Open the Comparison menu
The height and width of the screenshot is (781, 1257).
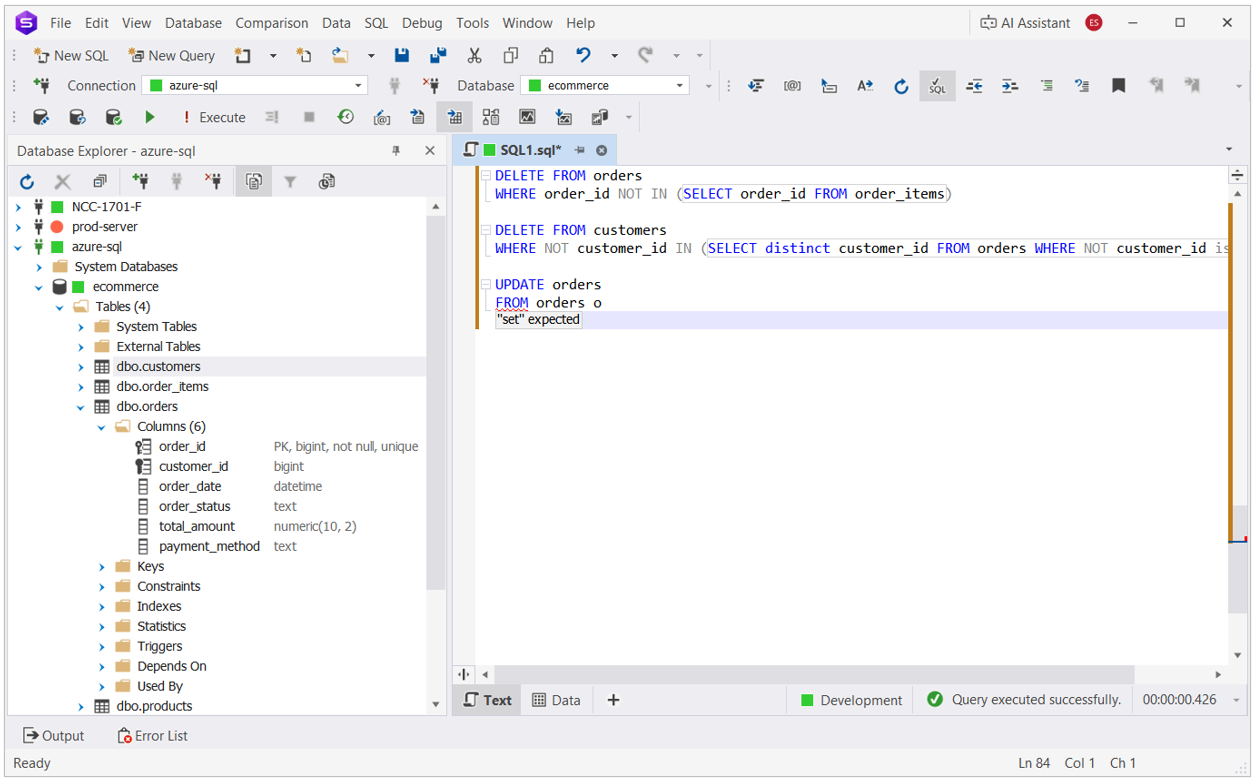pyautogui.click(x=272, y=23)
